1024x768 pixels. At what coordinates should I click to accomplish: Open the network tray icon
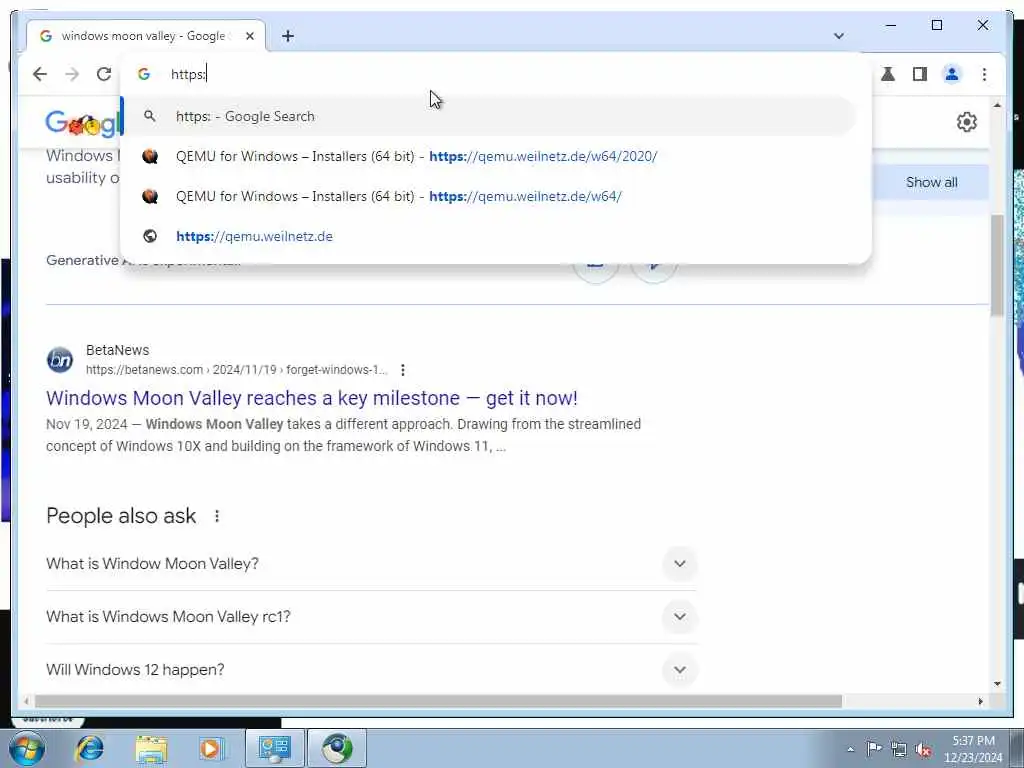click(x=899, y=749)
